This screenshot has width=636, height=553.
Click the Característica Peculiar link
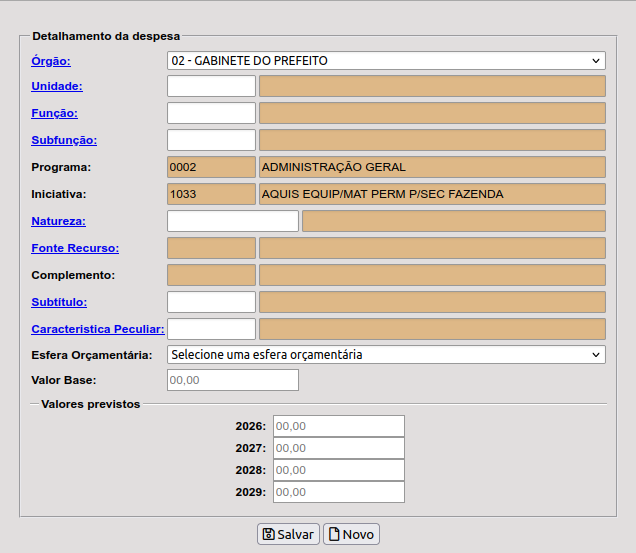pos(97,328)
